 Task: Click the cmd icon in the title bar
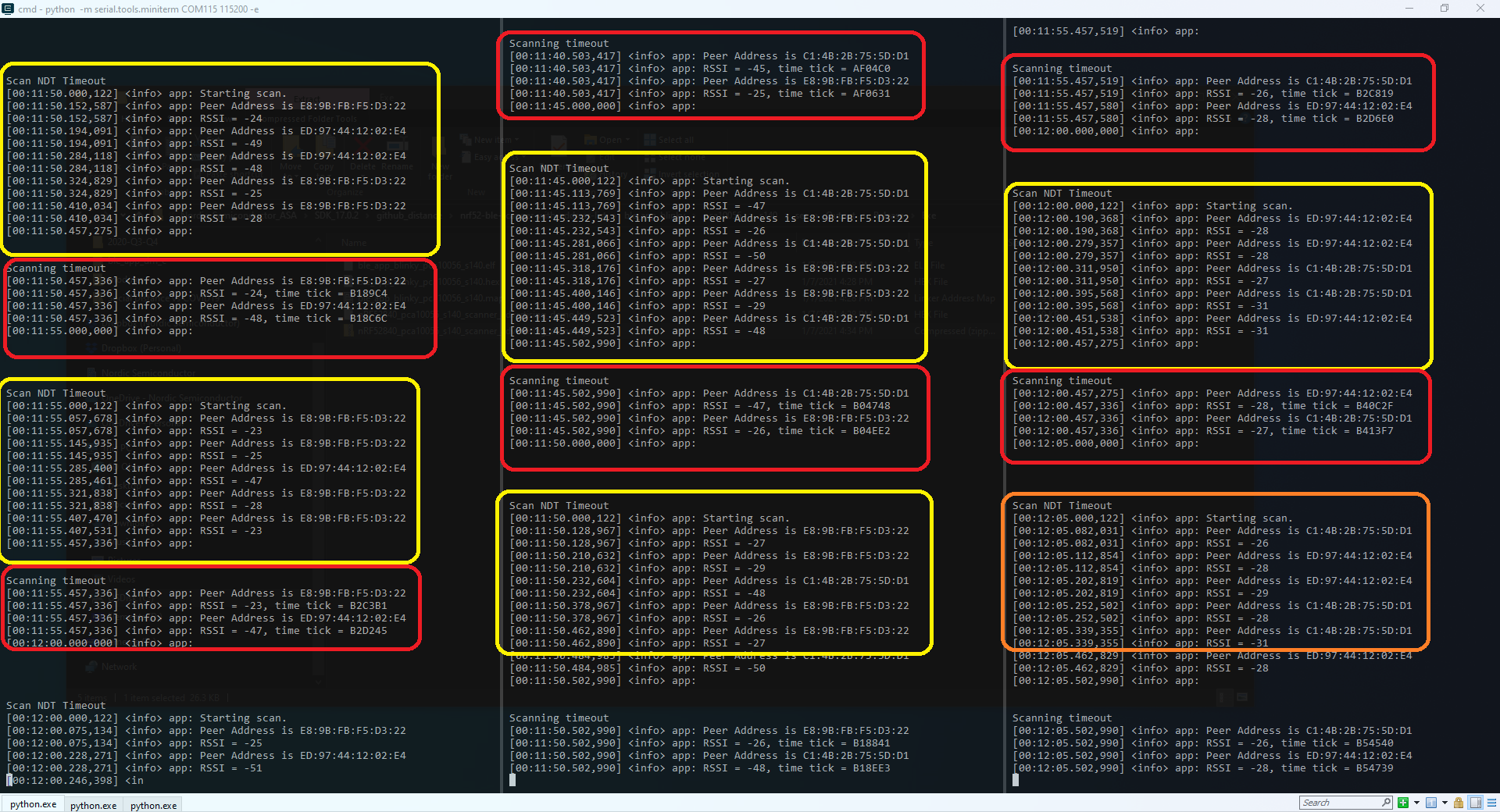pos(8,9)
